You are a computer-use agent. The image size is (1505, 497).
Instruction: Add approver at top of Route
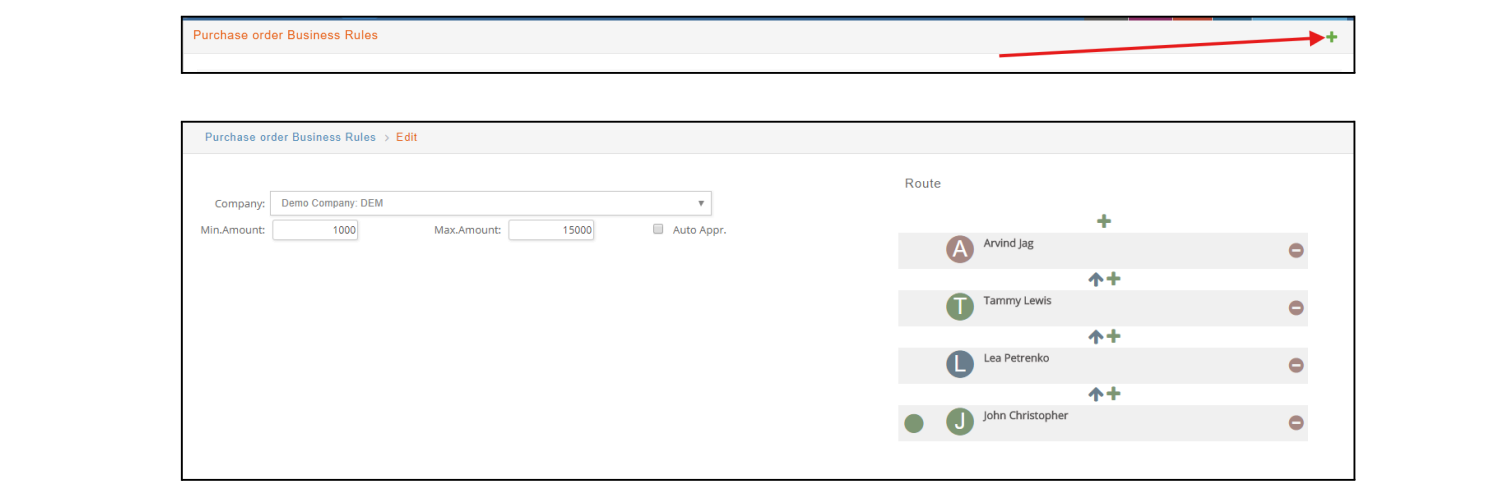[x=1103, y=221]
